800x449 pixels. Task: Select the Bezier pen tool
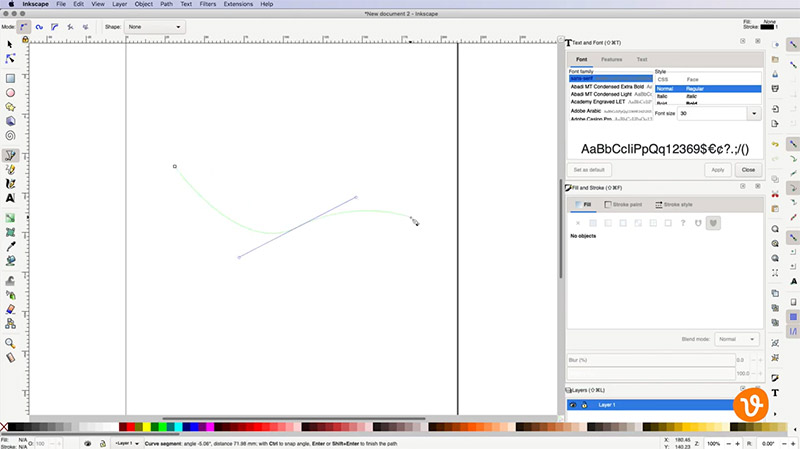point(10,155)
